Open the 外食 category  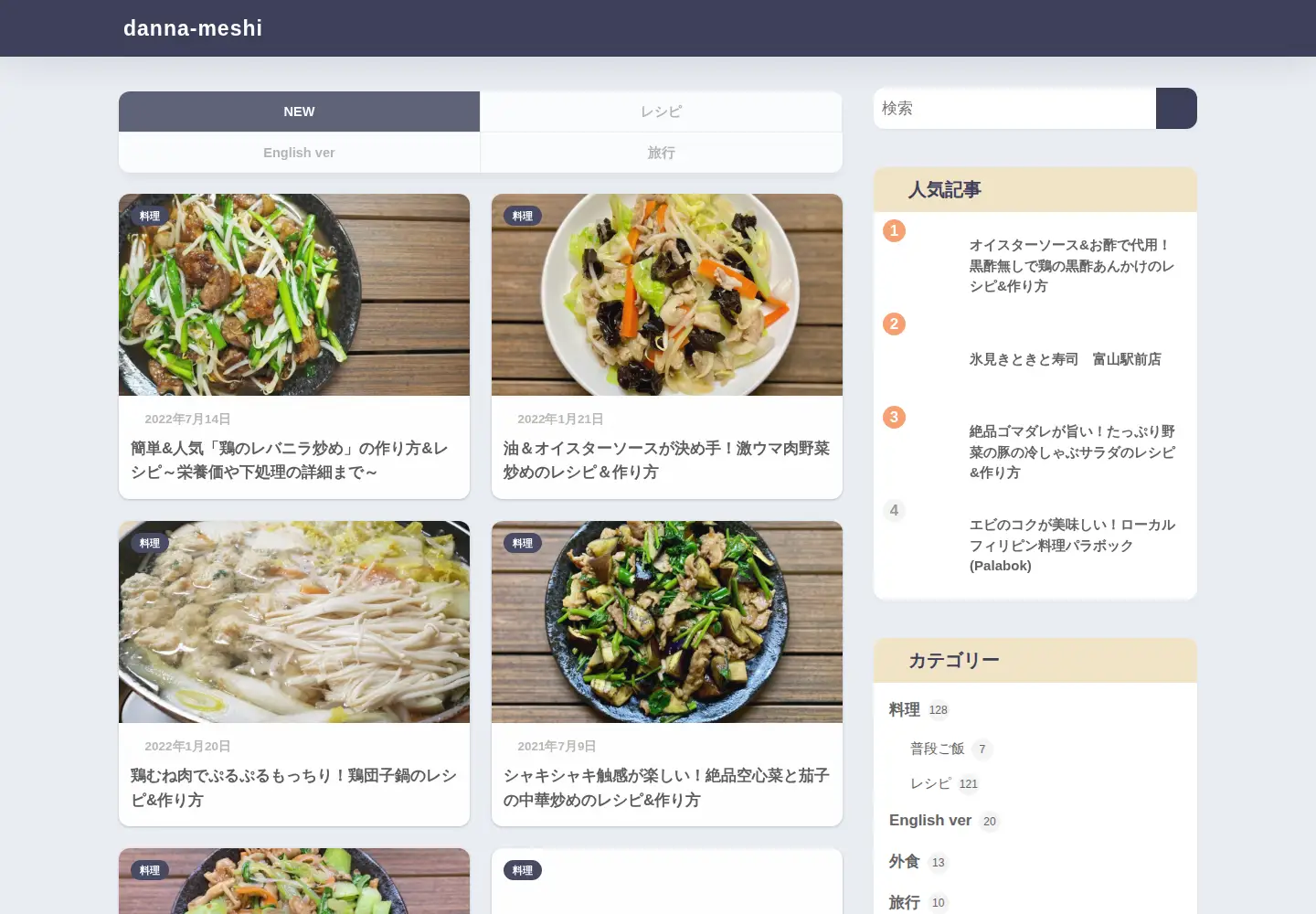click(905, 861)
